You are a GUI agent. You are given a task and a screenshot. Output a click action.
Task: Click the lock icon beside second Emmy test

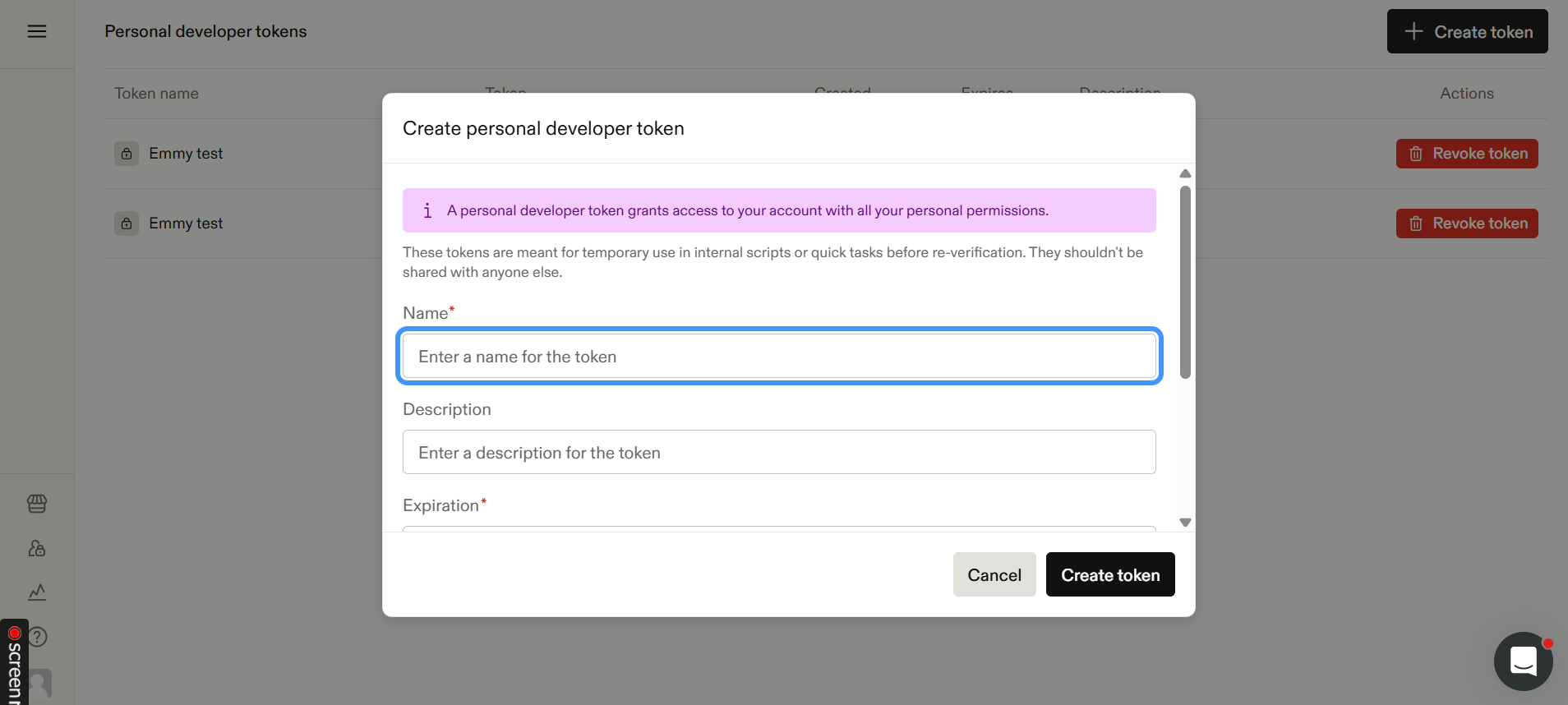point(127,223)
